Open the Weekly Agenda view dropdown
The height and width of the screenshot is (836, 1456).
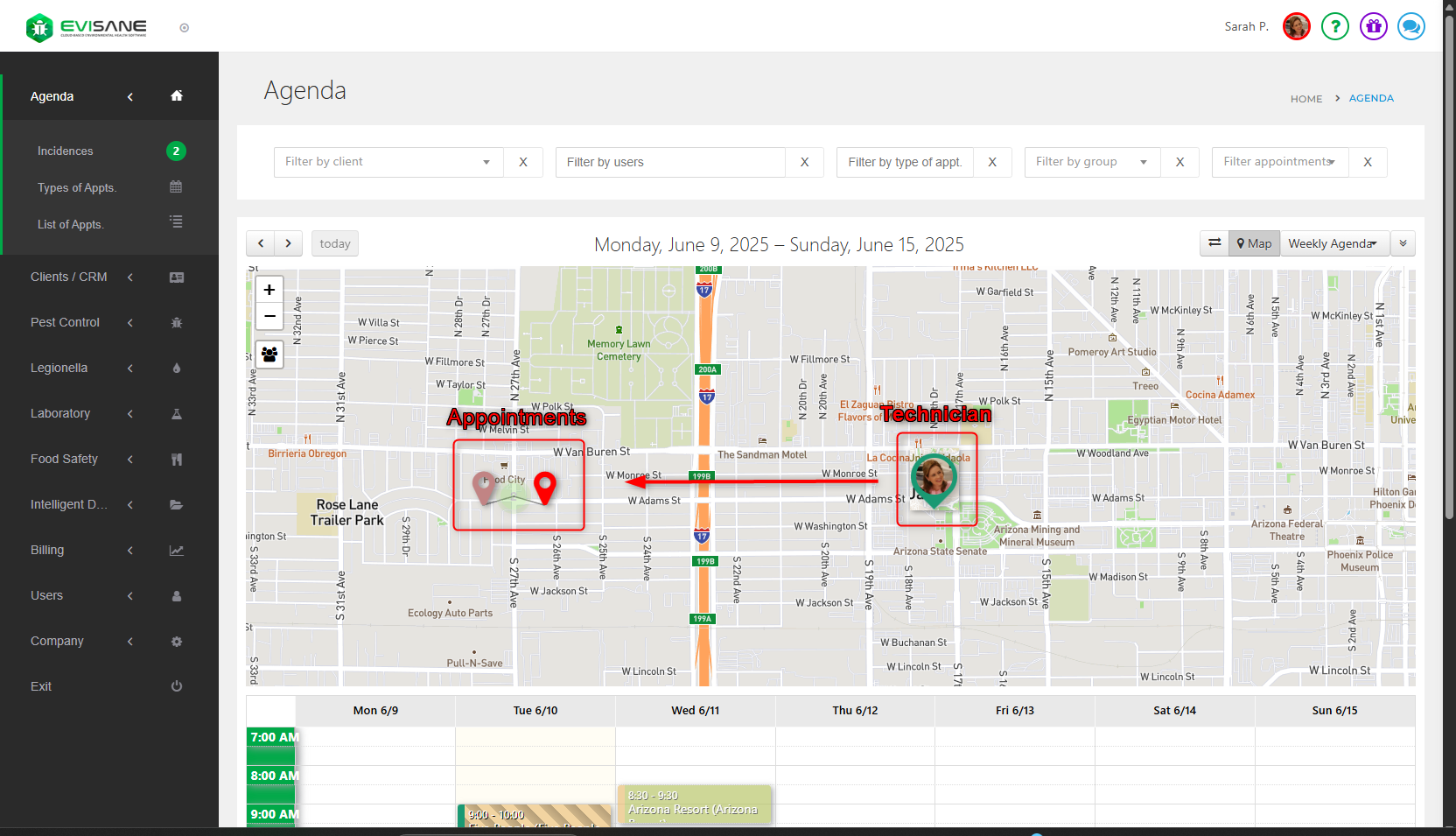(1335, 243)
